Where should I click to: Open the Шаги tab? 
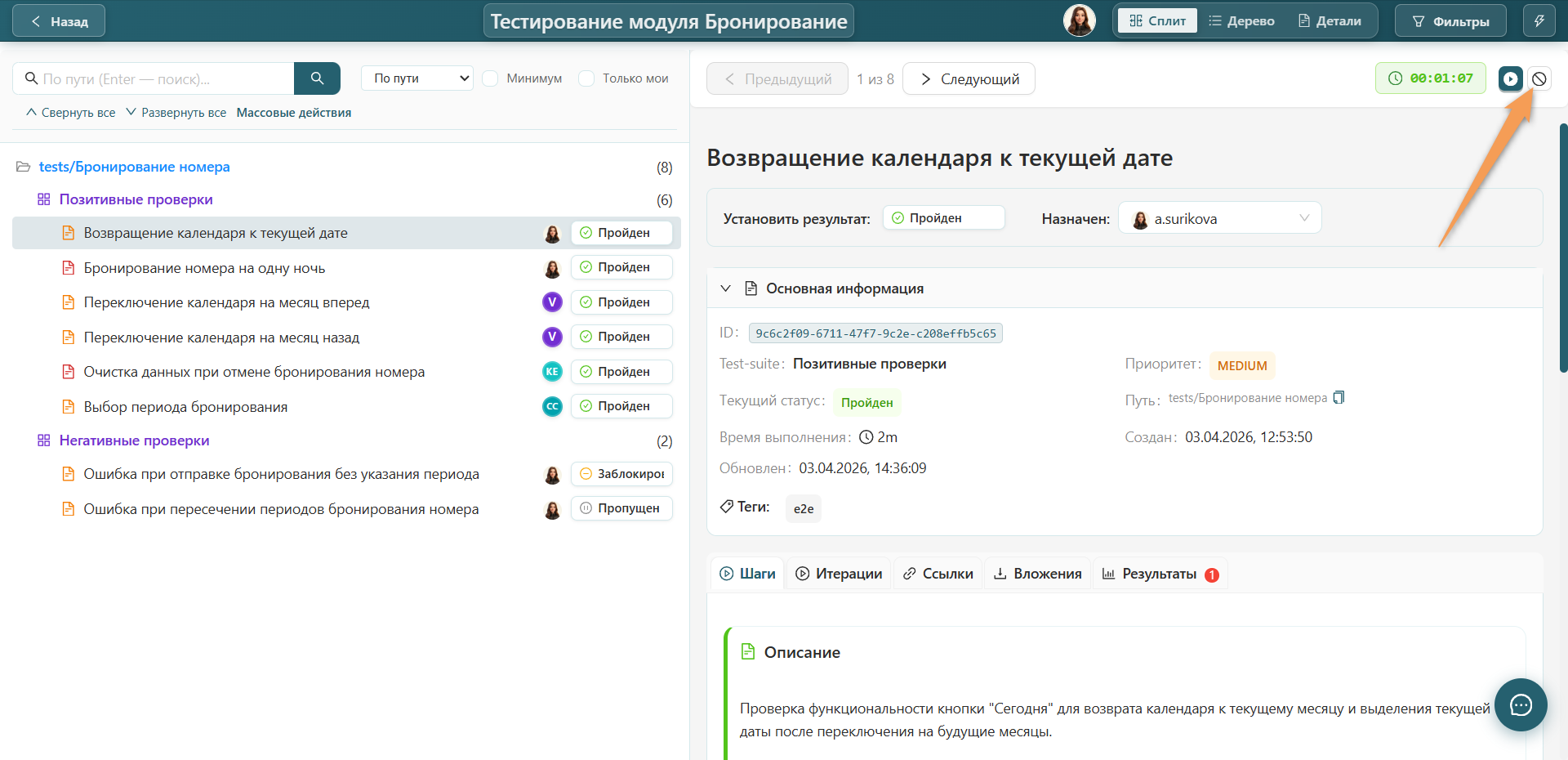[x=747, y=574]
